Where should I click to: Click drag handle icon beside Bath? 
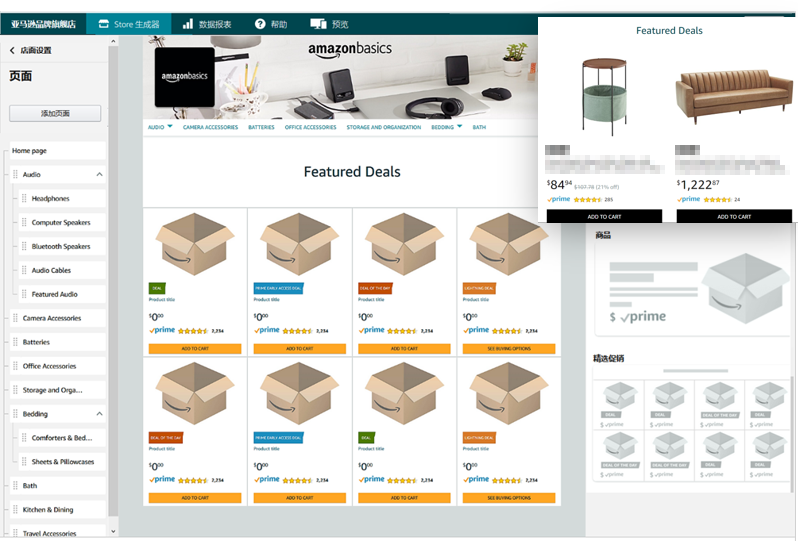tap(15, 486)
